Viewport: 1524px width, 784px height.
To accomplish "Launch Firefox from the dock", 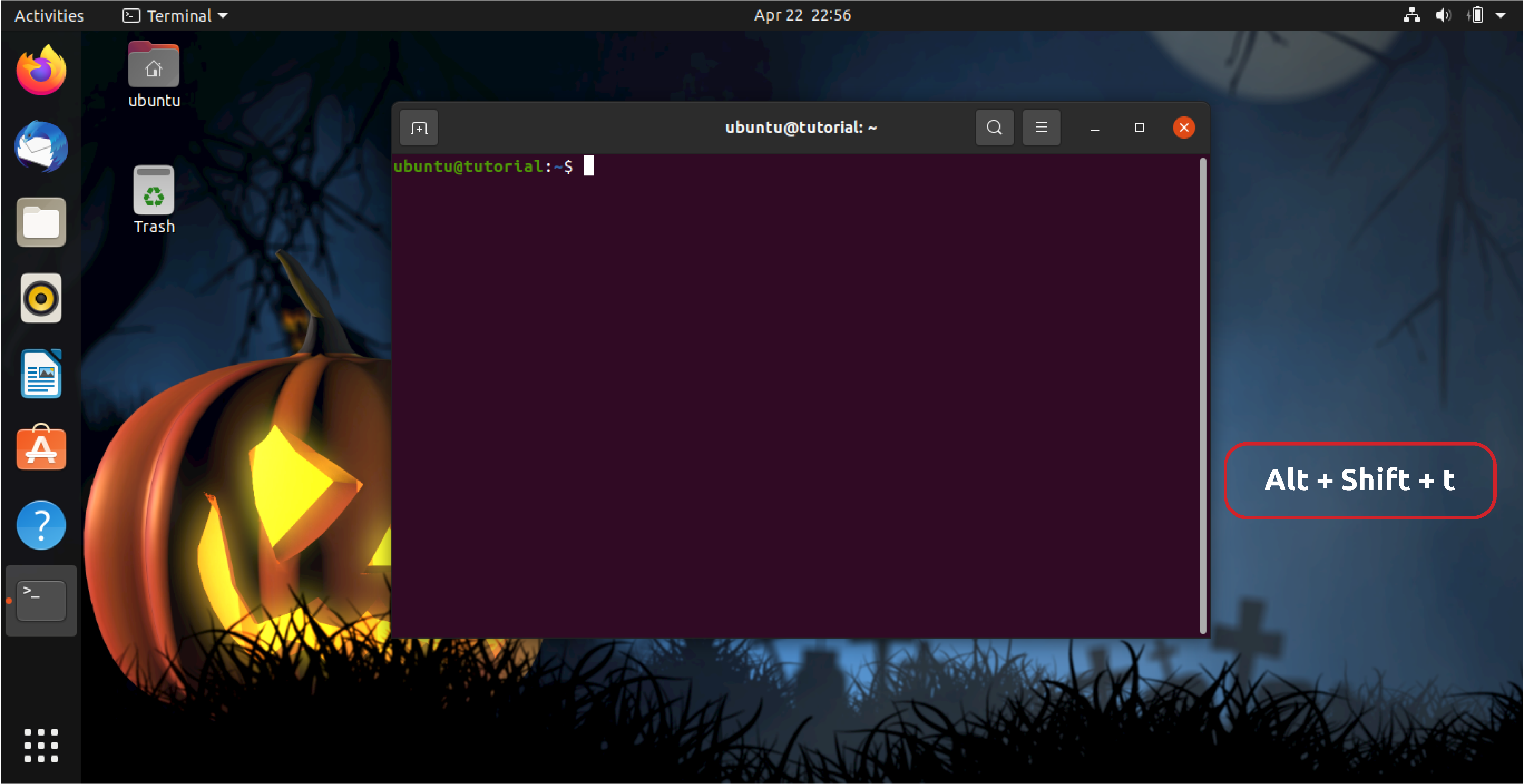I will point(41,70).
